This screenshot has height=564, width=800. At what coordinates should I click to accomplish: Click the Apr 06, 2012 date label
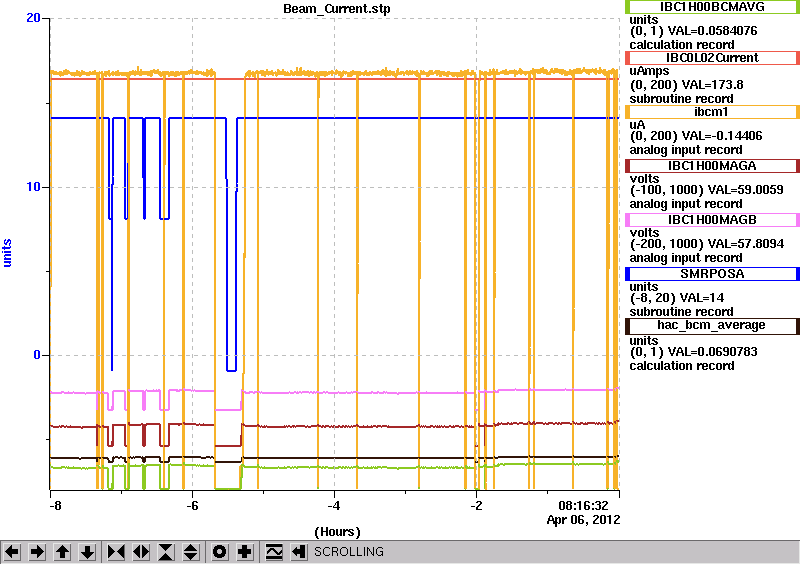(583, 520)
